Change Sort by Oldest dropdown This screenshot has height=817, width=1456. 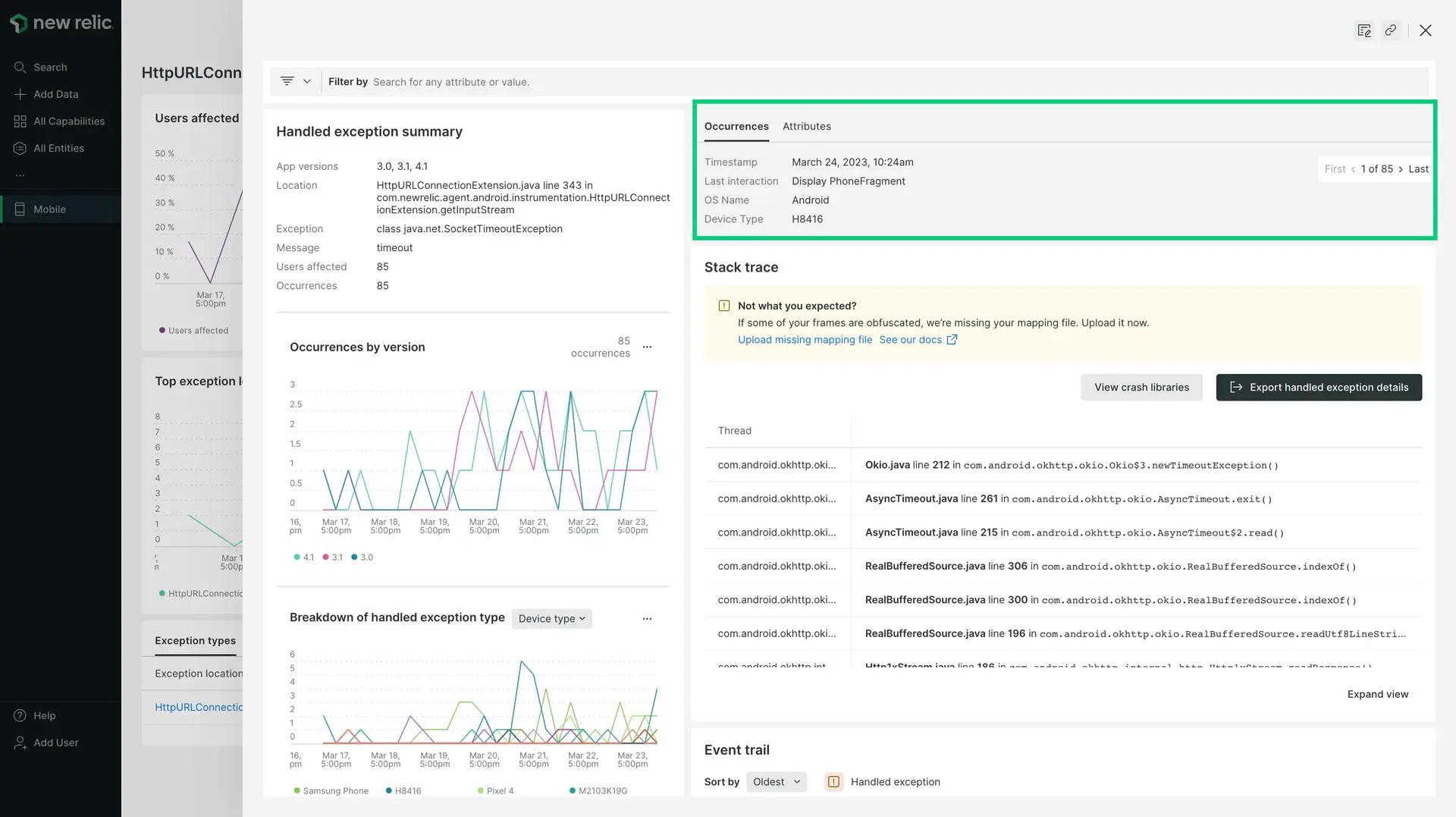pos(776,782)
